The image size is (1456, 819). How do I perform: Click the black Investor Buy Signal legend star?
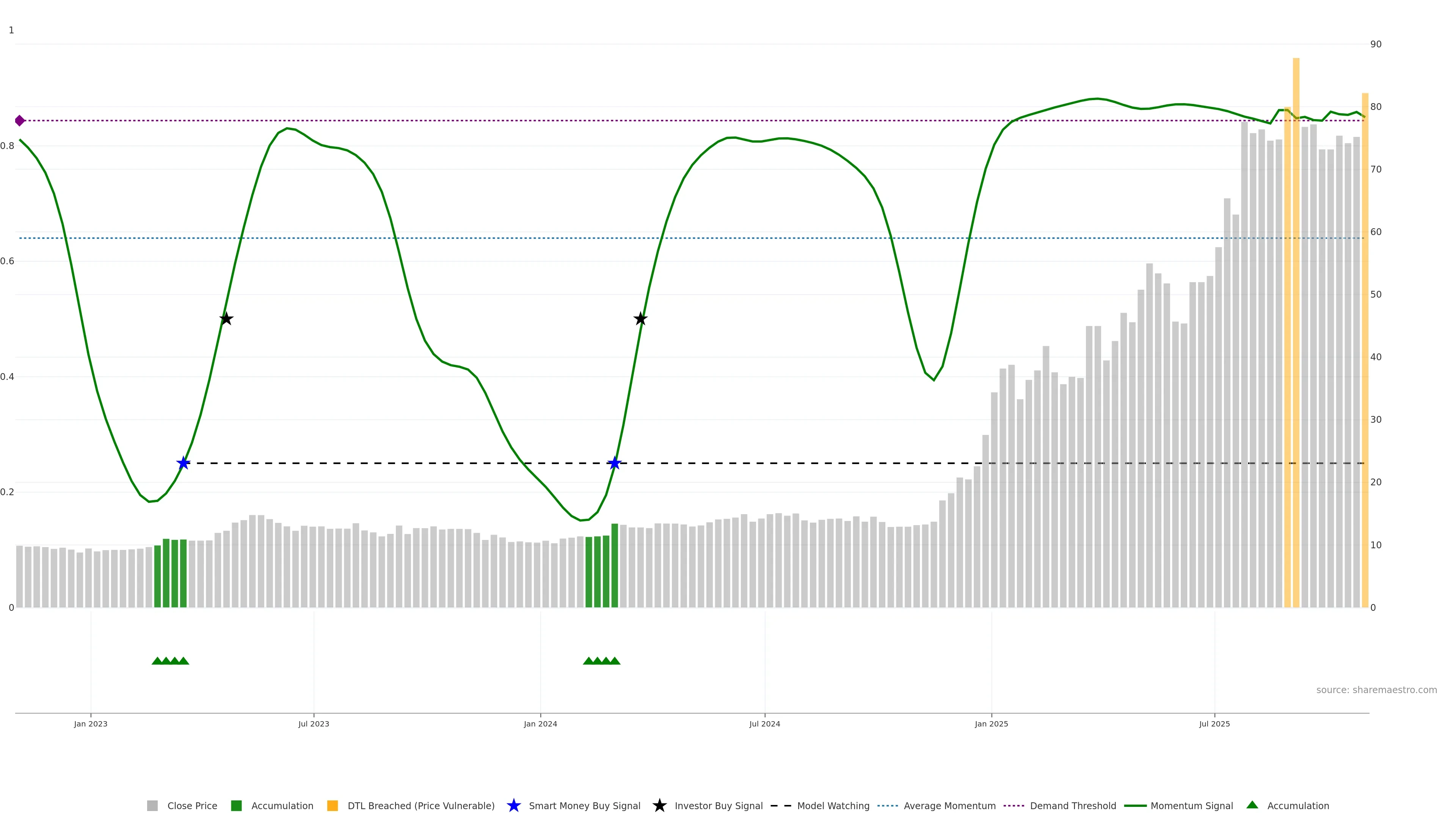tap(659, 805)
